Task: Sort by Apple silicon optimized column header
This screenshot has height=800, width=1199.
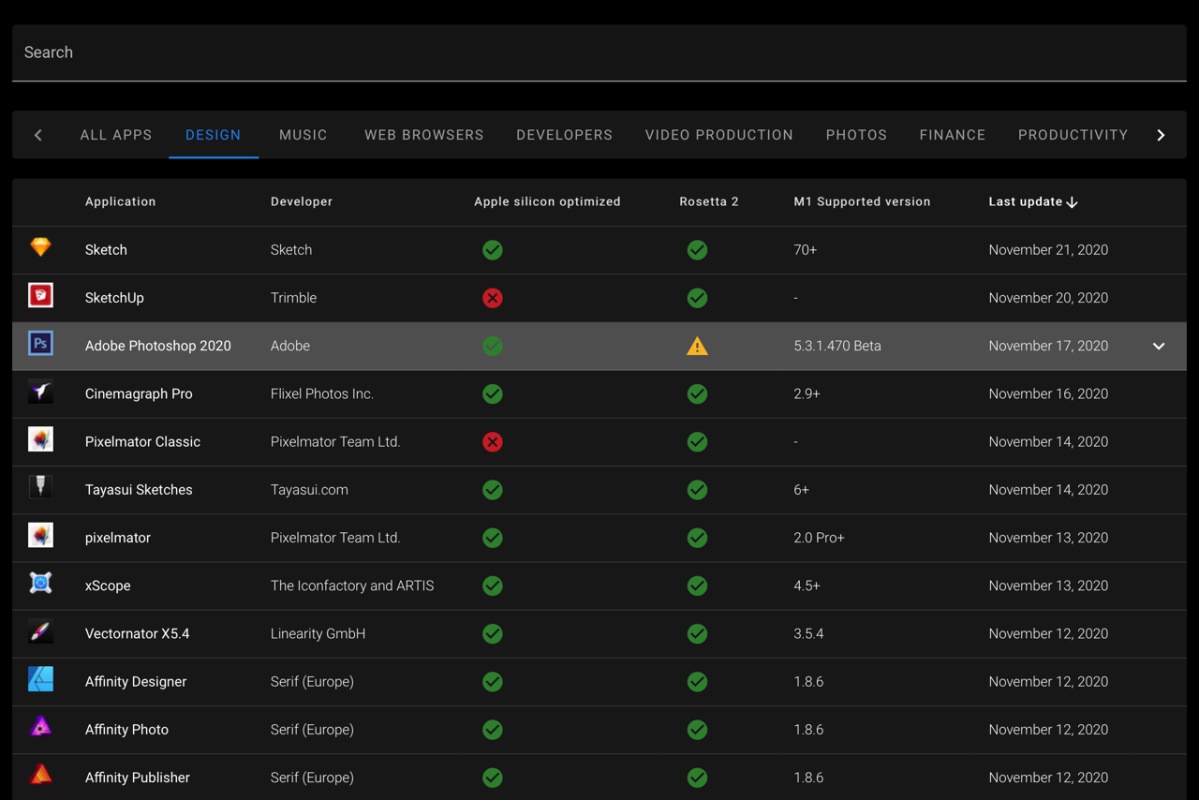Action: coord(548,202)
